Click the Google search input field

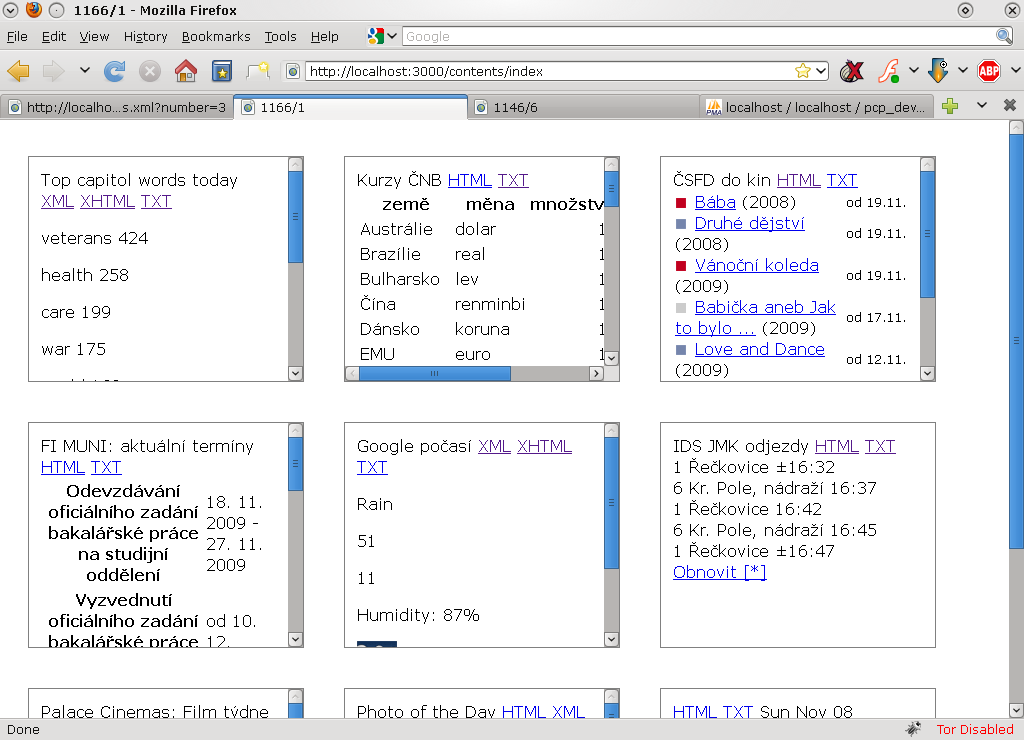click(x=699, y=36)
